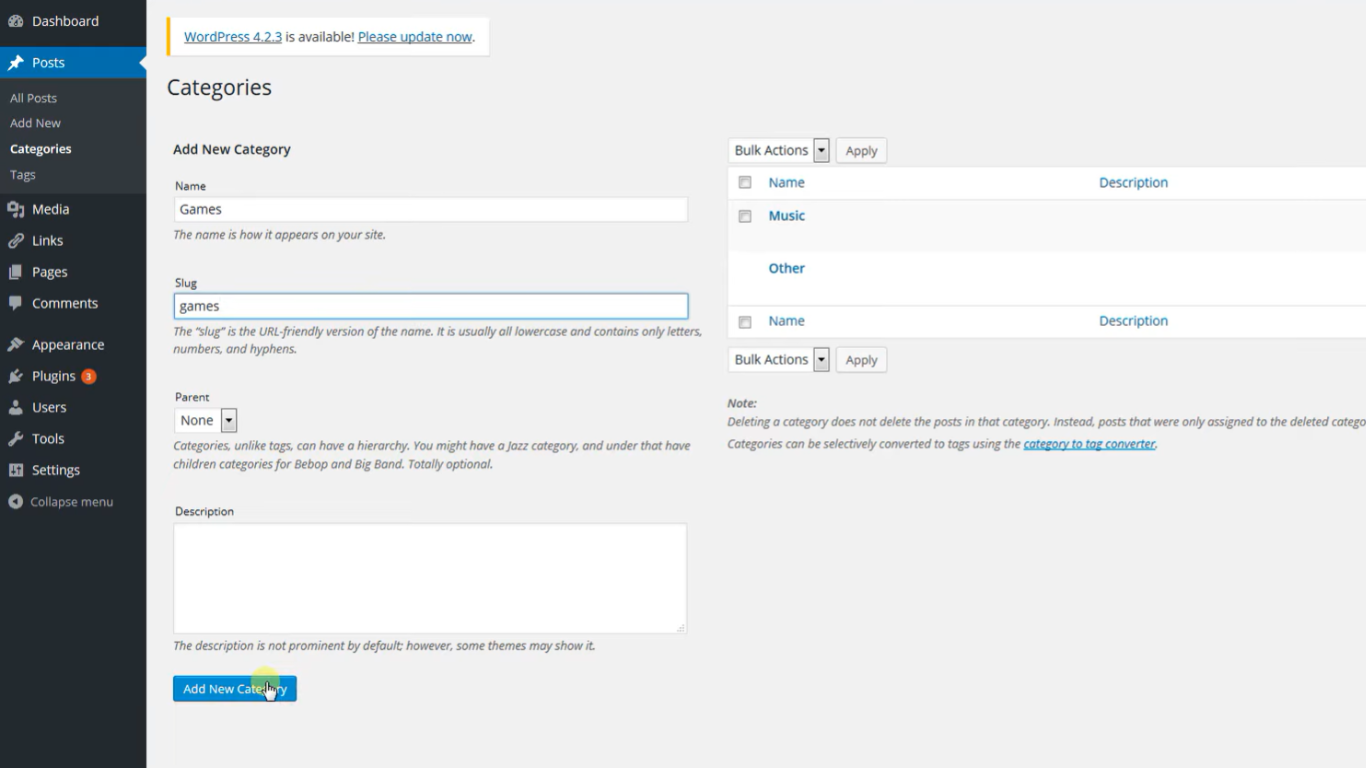This screenshot has height=768, width=1366.
Task: Click the Dashboard gauge icon
Action: point(16,21)
